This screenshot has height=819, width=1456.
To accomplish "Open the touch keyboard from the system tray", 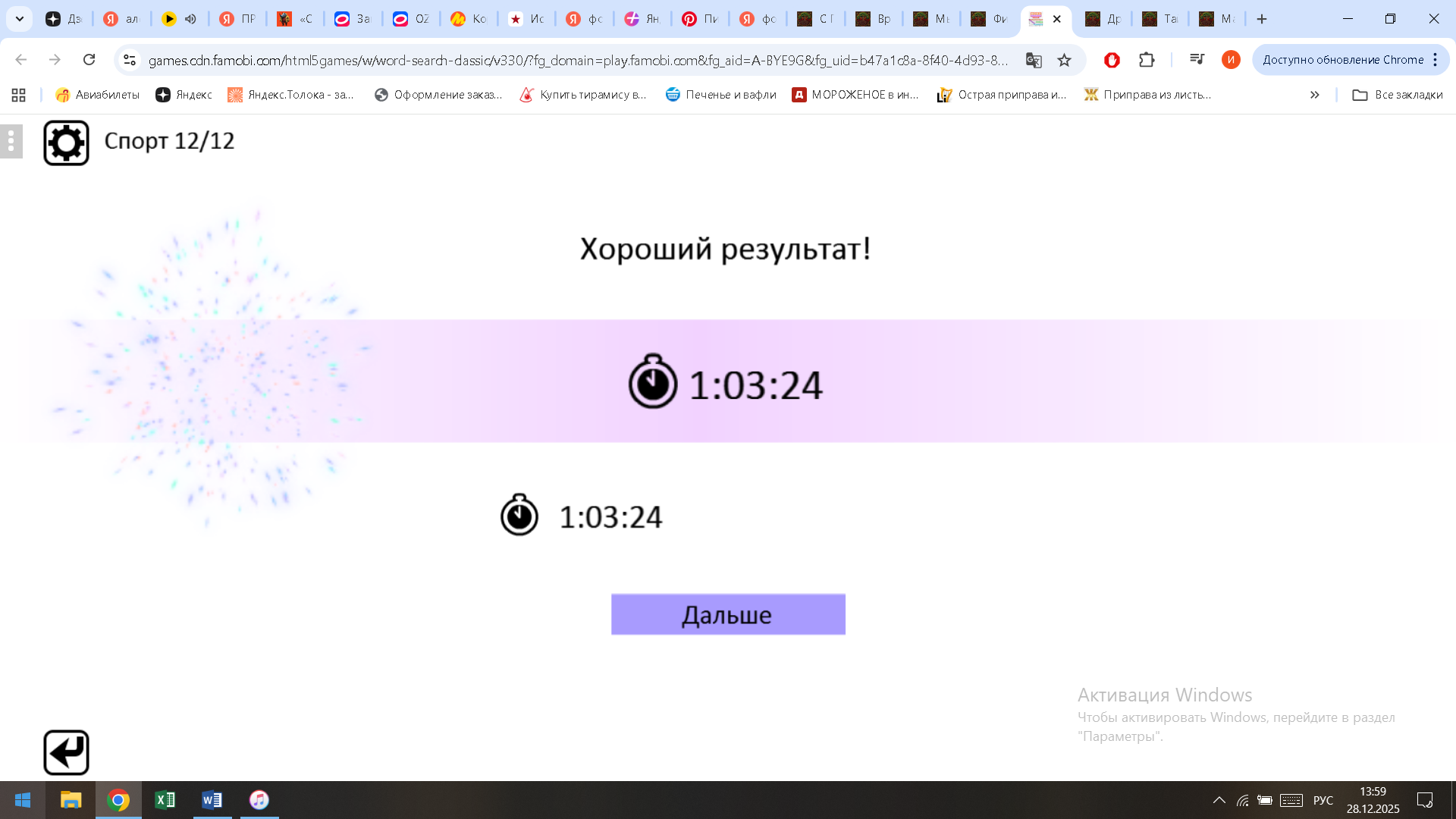I will [x=1291, y=800].
